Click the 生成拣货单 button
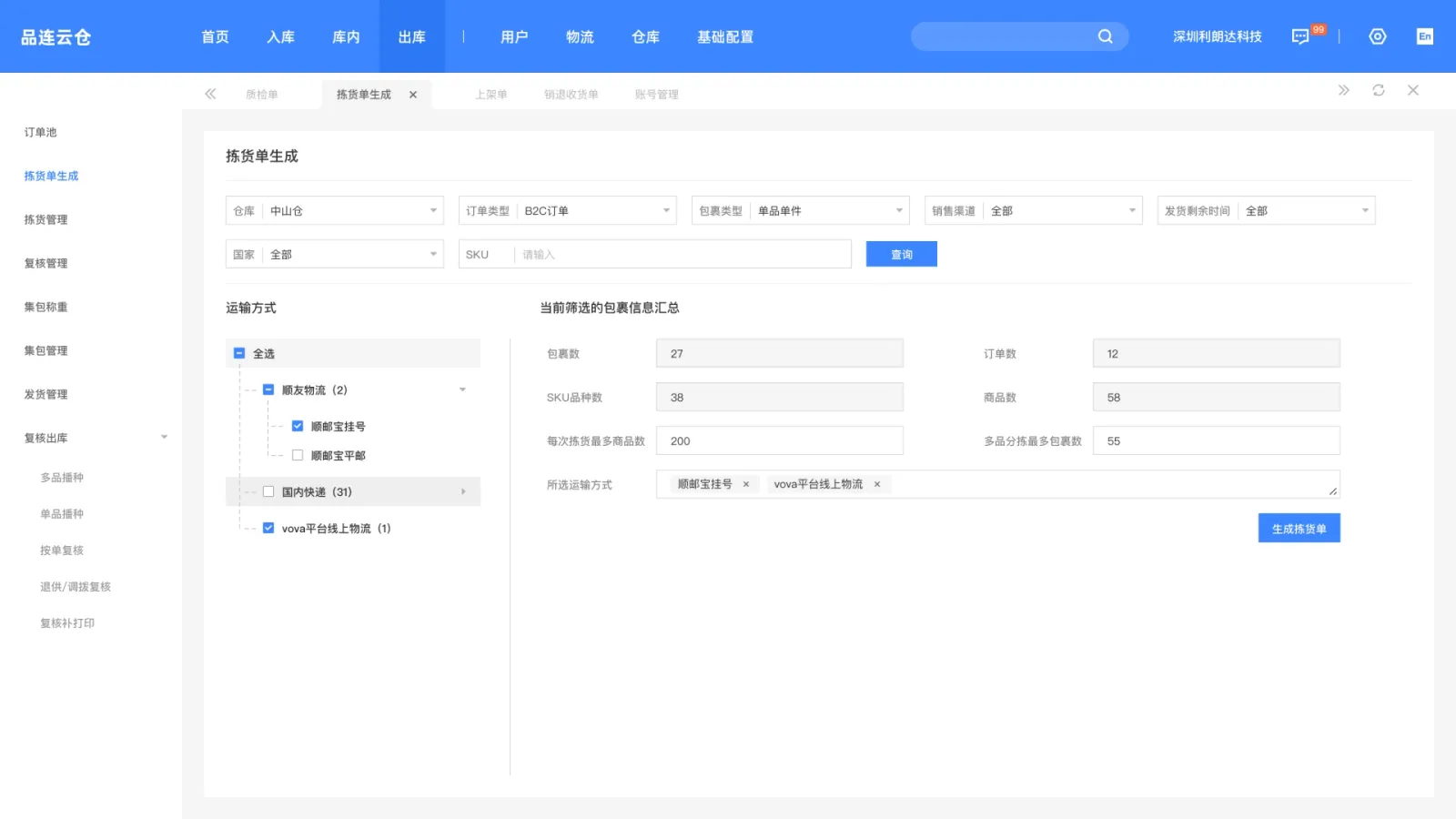1456x819 pixels. pyautogui.click(x=1299, y=528)
